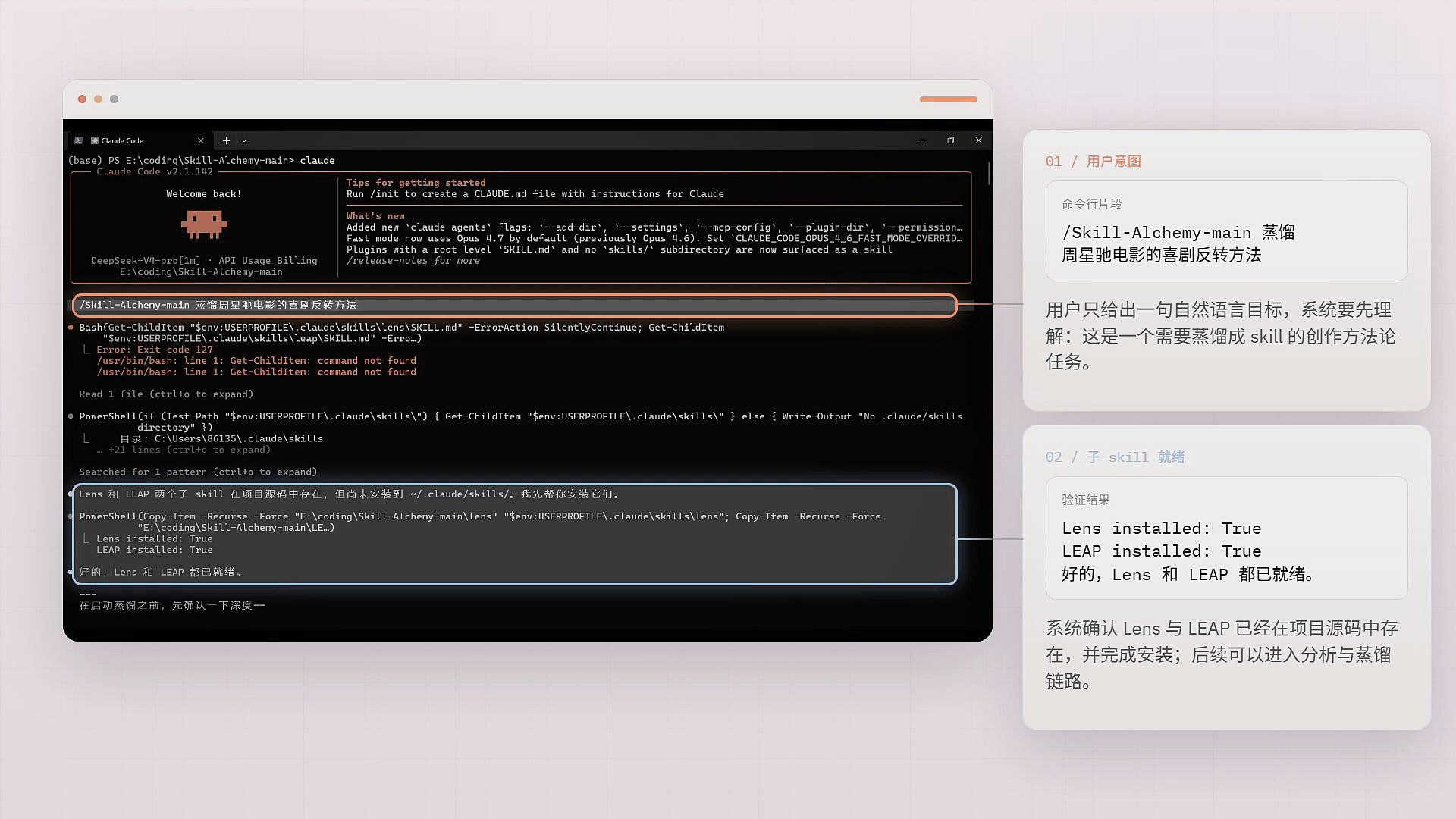Viewport: 1456px width, 819px height.
Task: Click the terminal's vertical scrollbar thumb
Action: click(x=989, y=173)
